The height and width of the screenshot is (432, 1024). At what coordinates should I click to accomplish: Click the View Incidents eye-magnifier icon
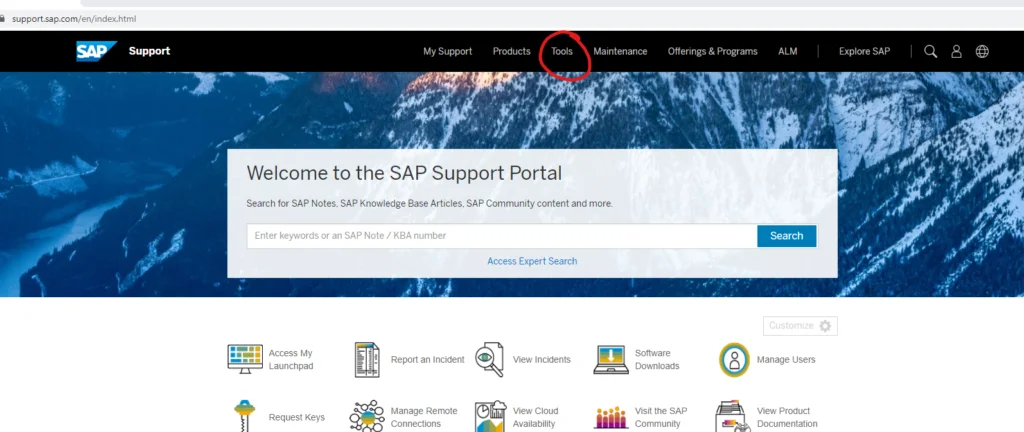pyautogui.click(x=489, y=360)
